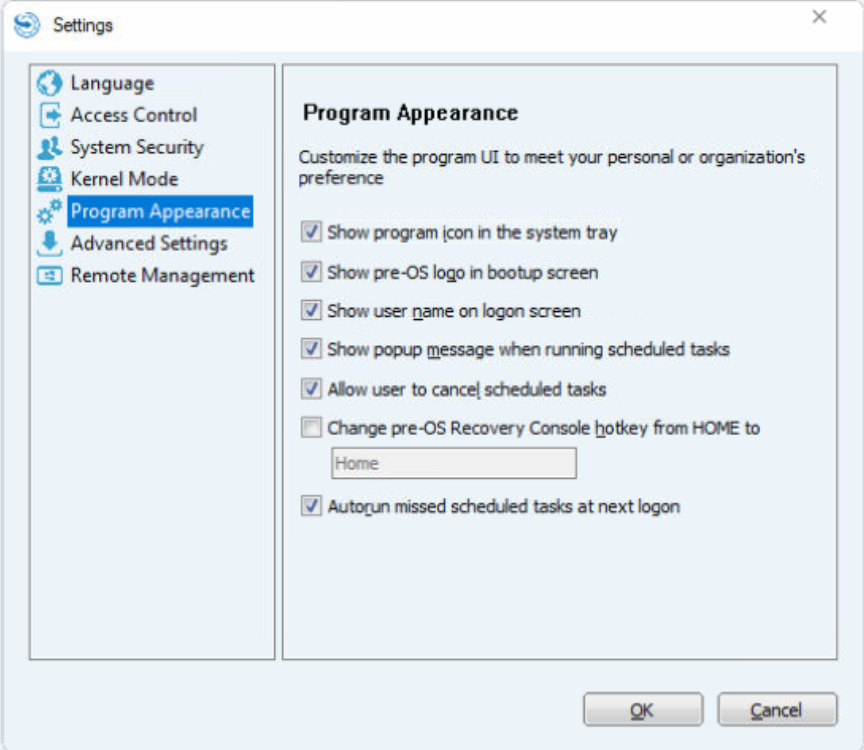
Task: Turn off popup message for scheduled tasks
Action: pyautogui.click(x=311, y=349)
